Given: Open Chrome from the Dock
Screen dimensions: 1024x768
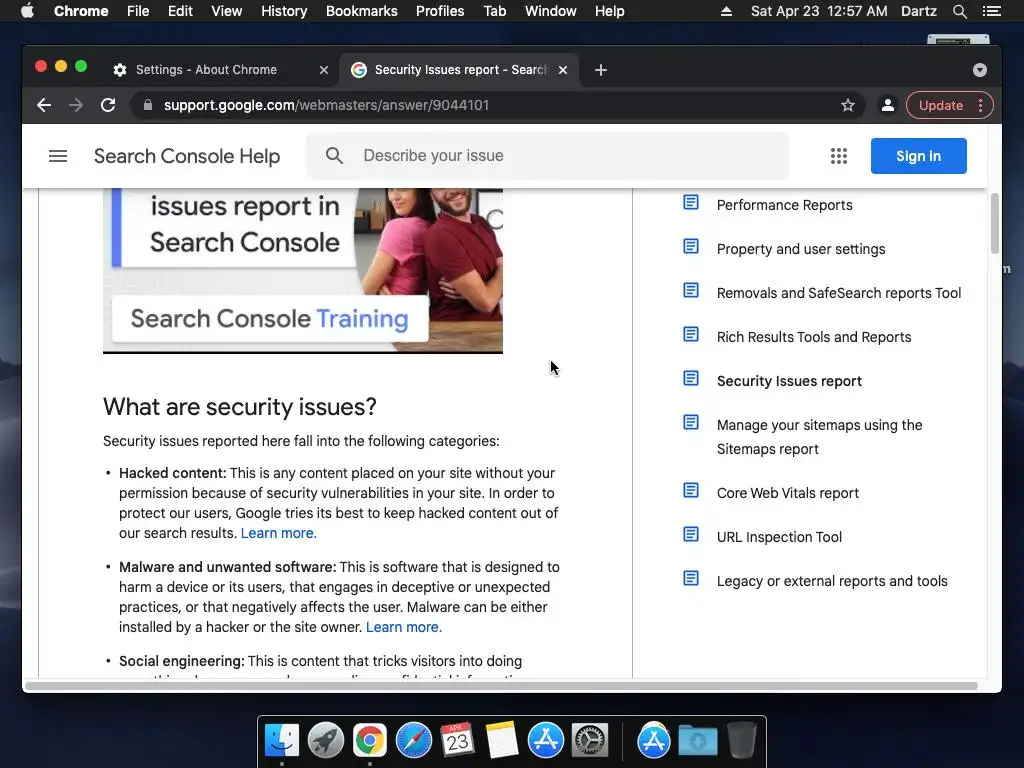Looking at the screenshot, I should point(370,741).
